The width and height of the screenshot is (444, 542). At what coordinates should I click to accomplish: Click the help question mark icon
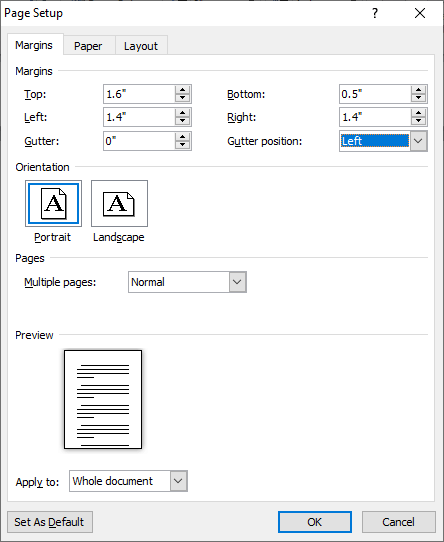pos(375,13)
